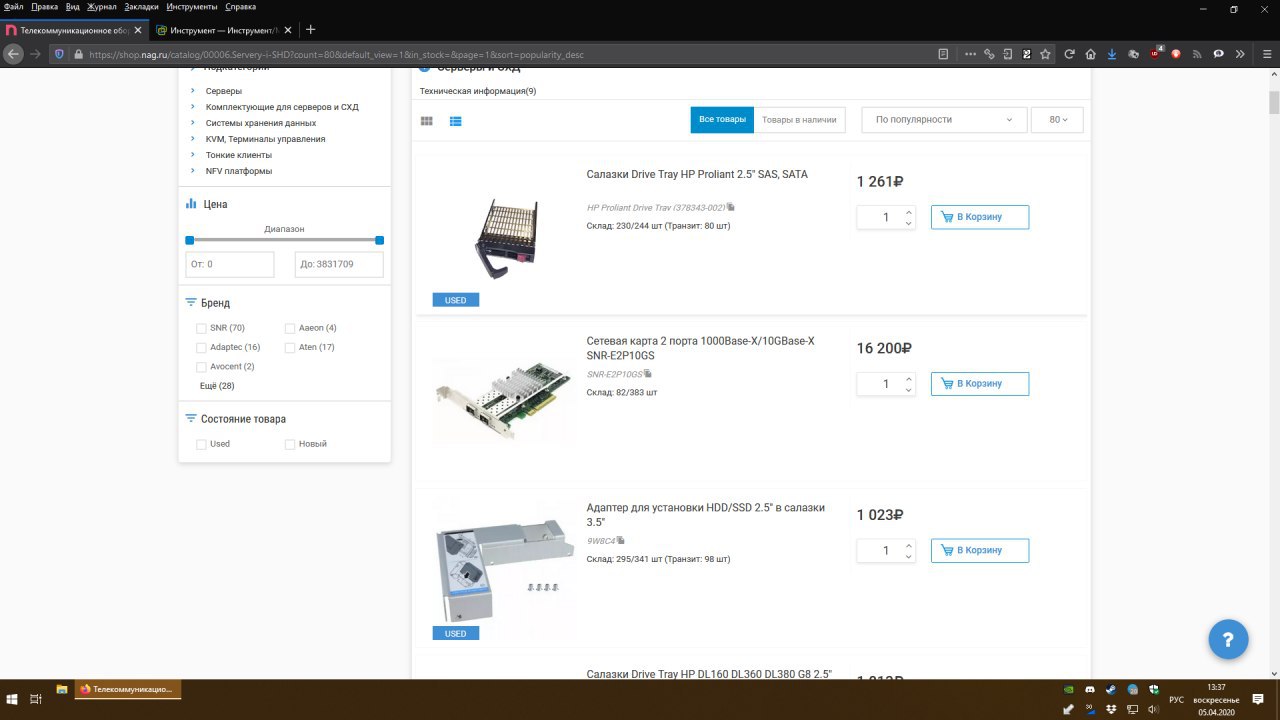The height and width of the screenshot is (720, 1280).
Task: Add HP Proliant drive tray to cart
Action: (x=980, y=217)
